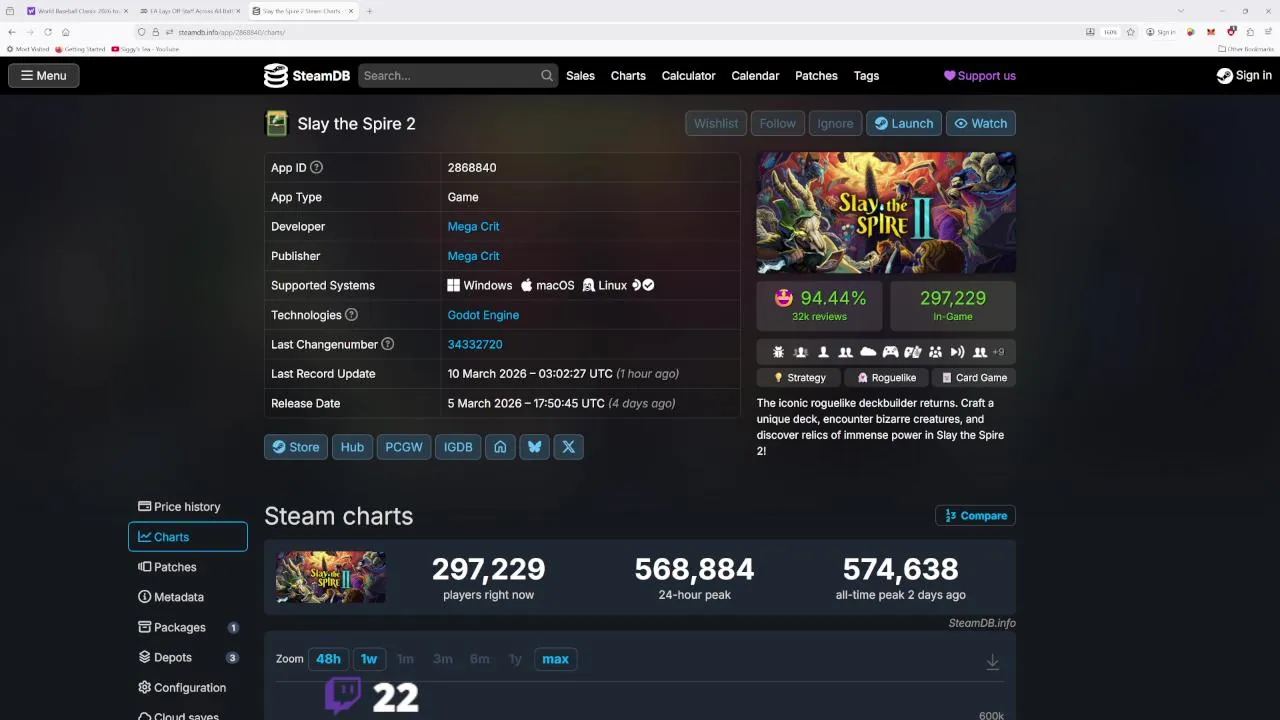Bookmark this page with star icon
The height and width of the screenshot is (720, 1280).
pos(1131,32)
